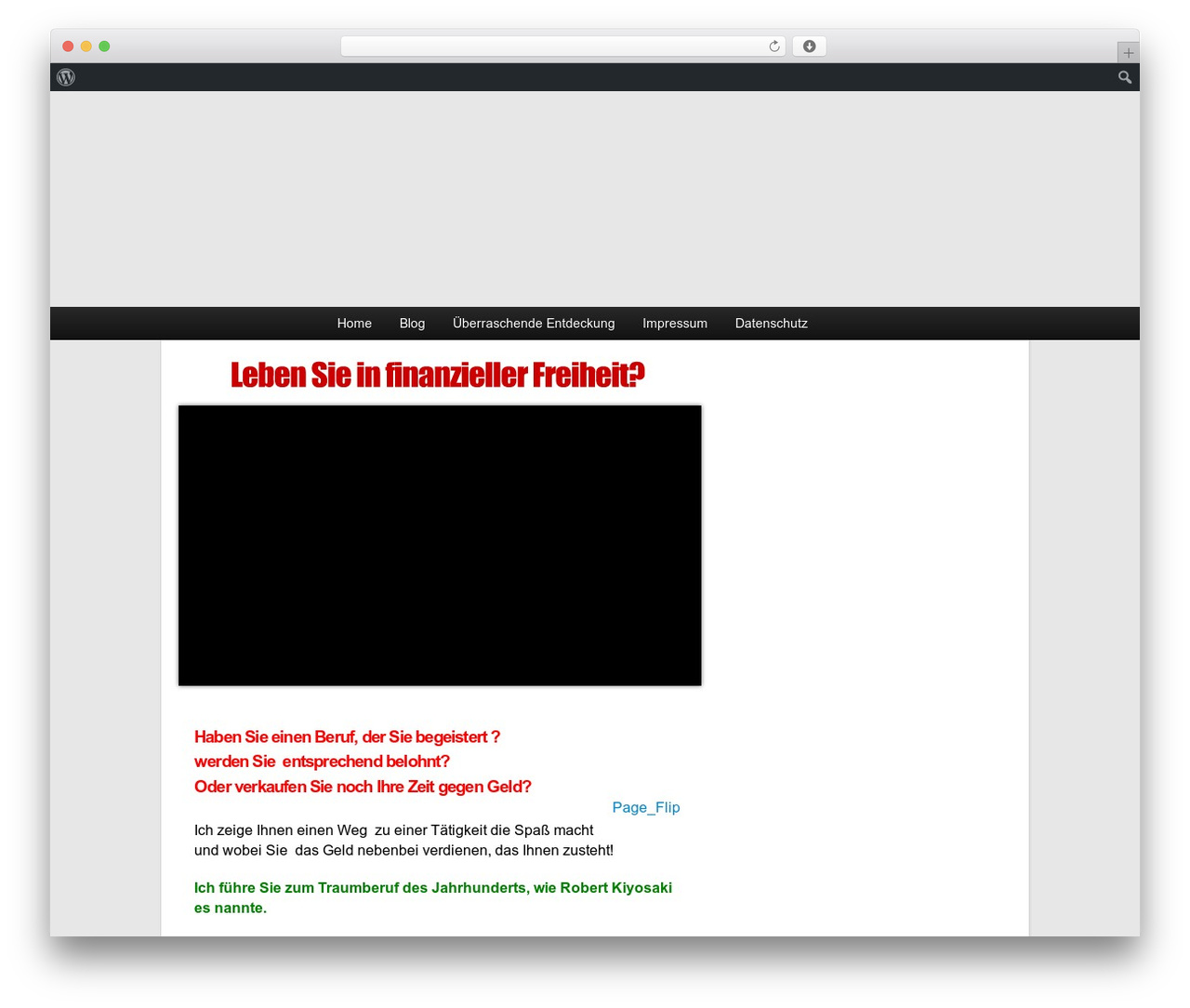The height and width of the screenshot is (1008, 1190).
Task: Play the black embedded video
Action: point(440,546)
